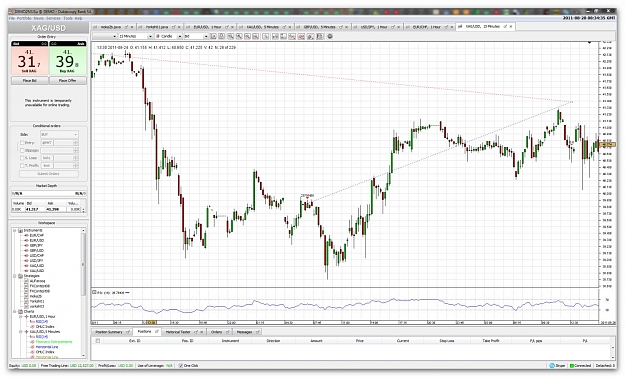Click the Entry price stepper arrows
The image size is (625, 377).
76,143
